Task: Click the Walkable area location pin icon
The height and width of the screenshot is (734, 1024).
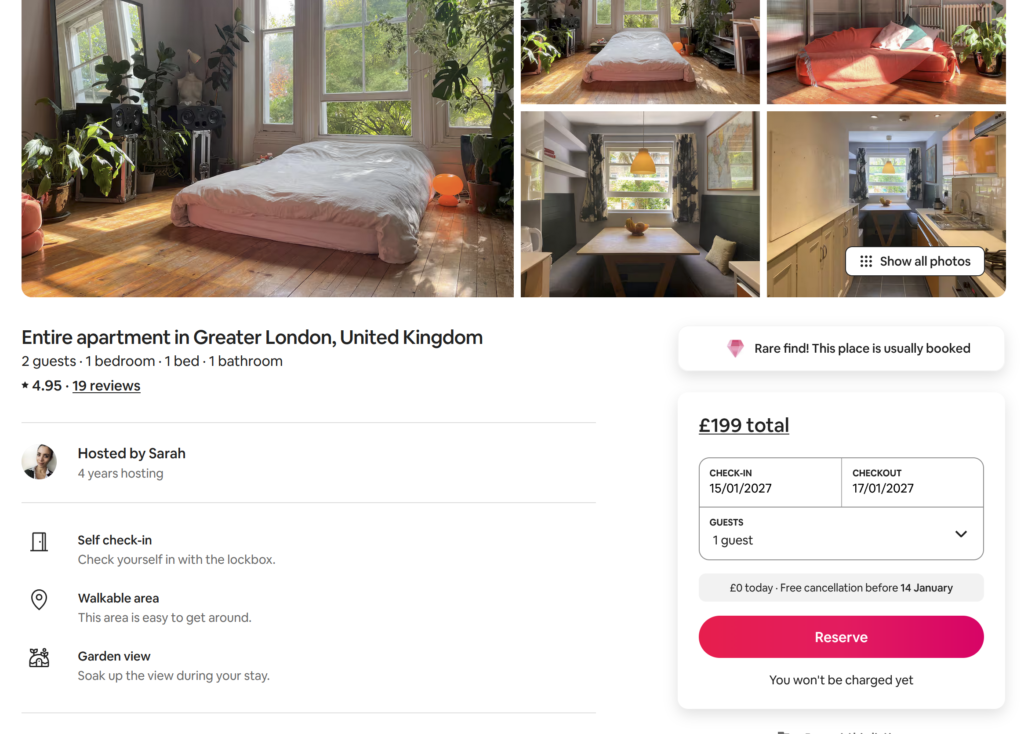Action: 39,599
